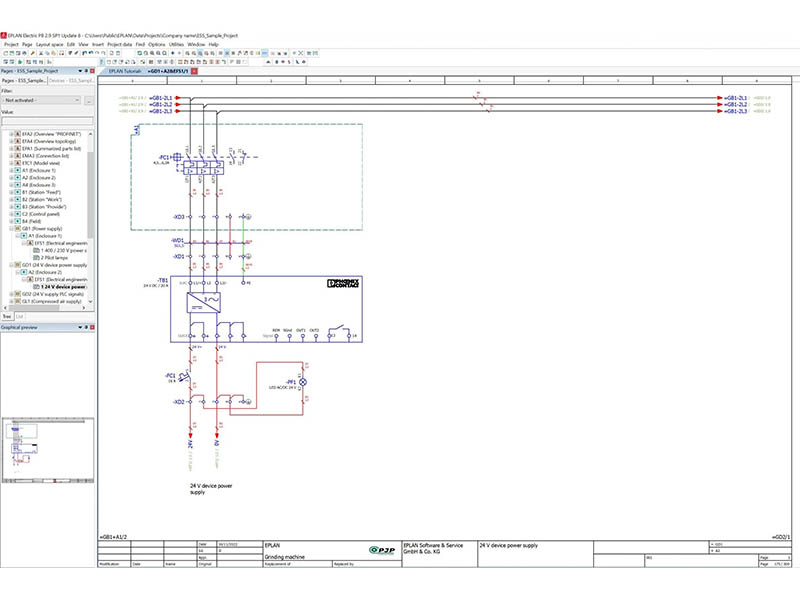This screenshot has width=800, height=600.
Task: Open the Help menu
Action: click(x=213, y=44)
